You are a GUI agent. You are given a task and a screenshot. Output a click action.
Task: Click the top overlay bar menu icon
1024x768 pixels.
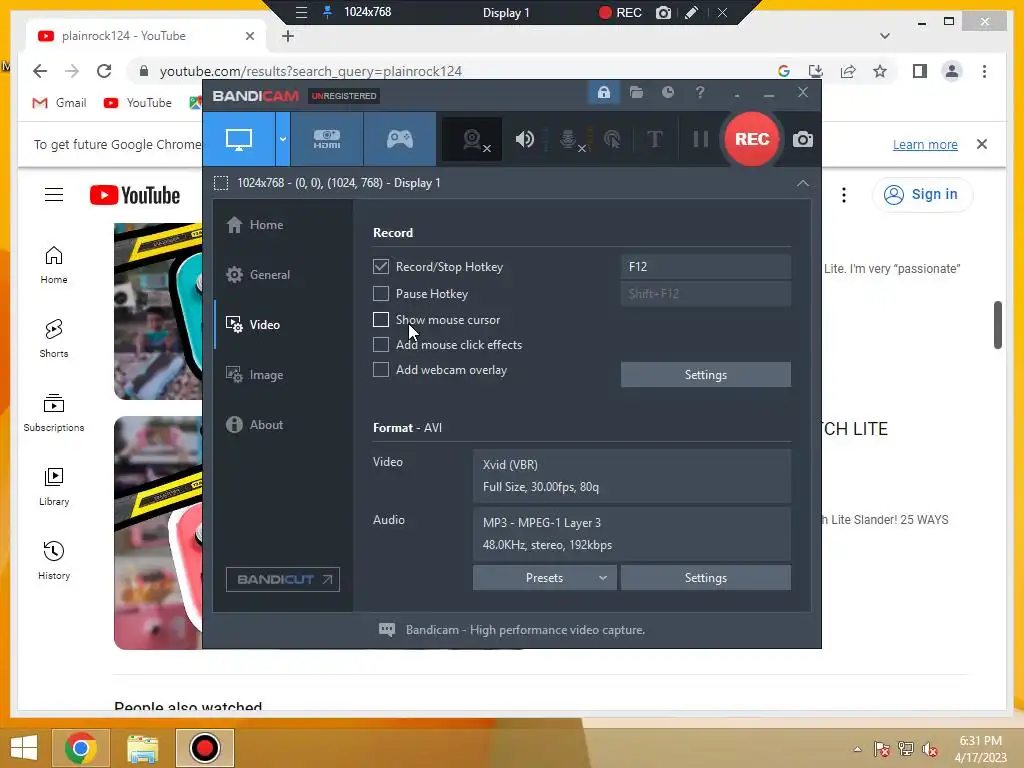click(x=301, y=12)
